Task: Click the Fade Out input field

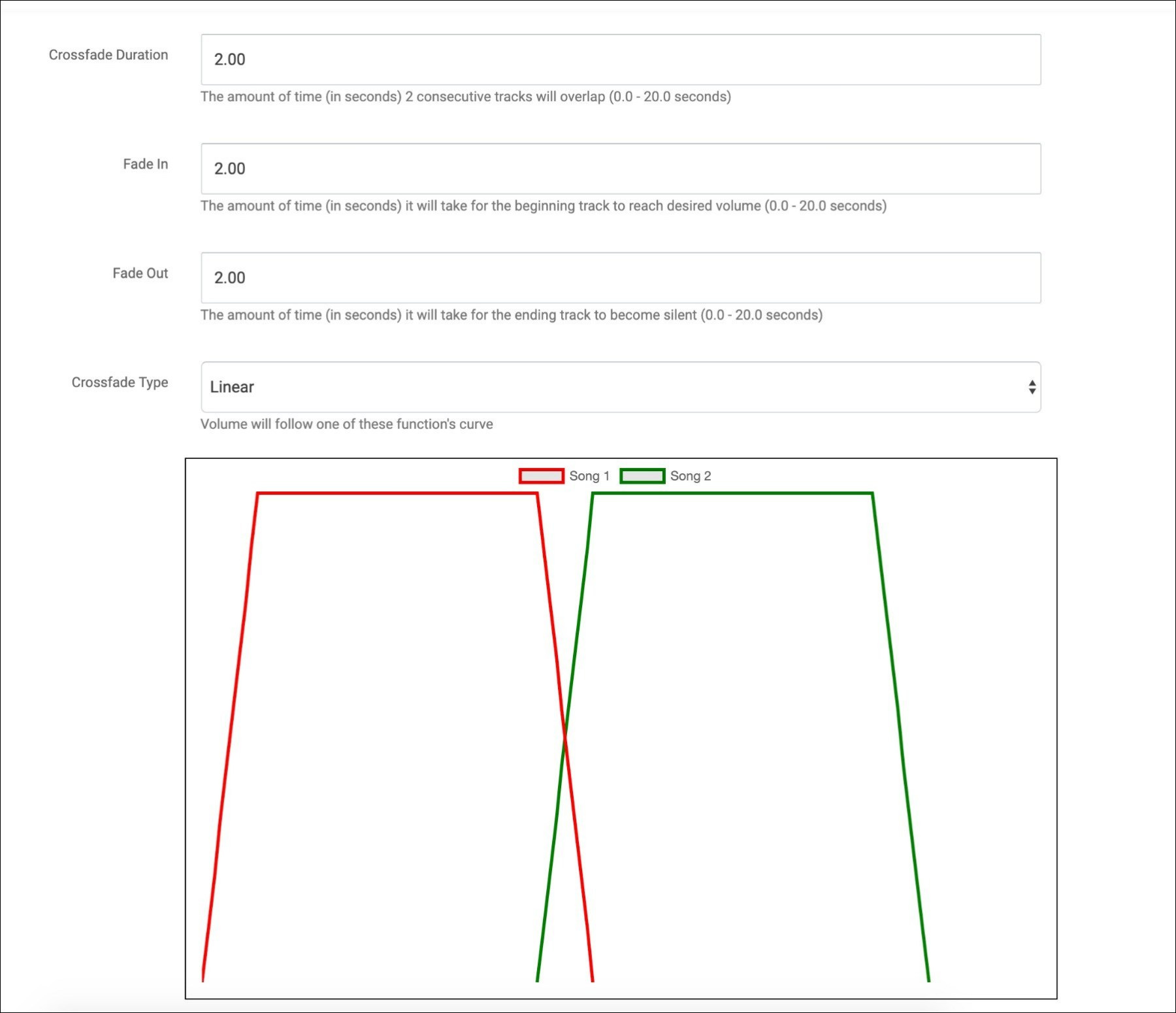Action: click(x=621, y=278)
